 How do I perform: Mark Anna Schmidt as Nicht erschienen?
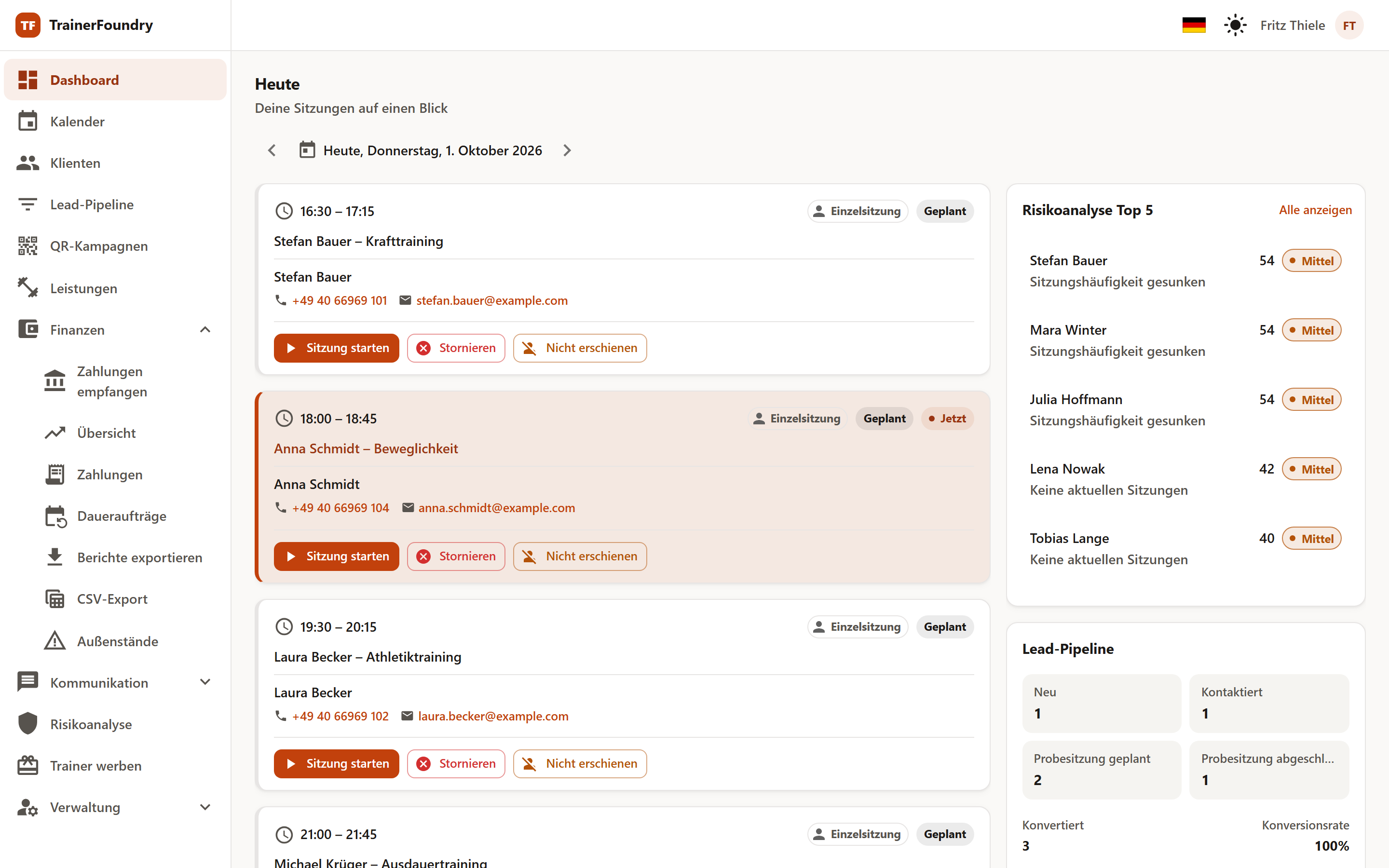tap(580, 556)
